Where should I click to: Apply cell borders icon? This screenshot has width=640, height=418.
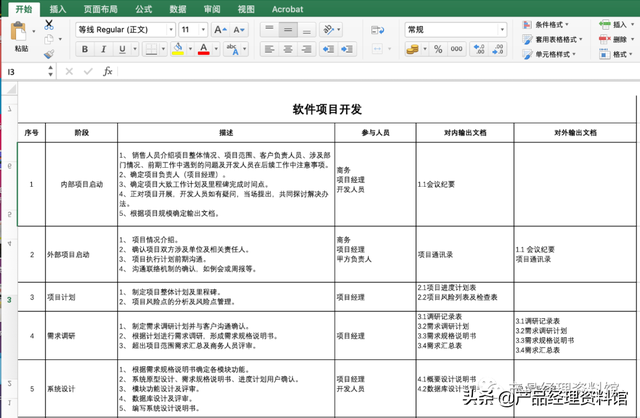coord(151,49)
